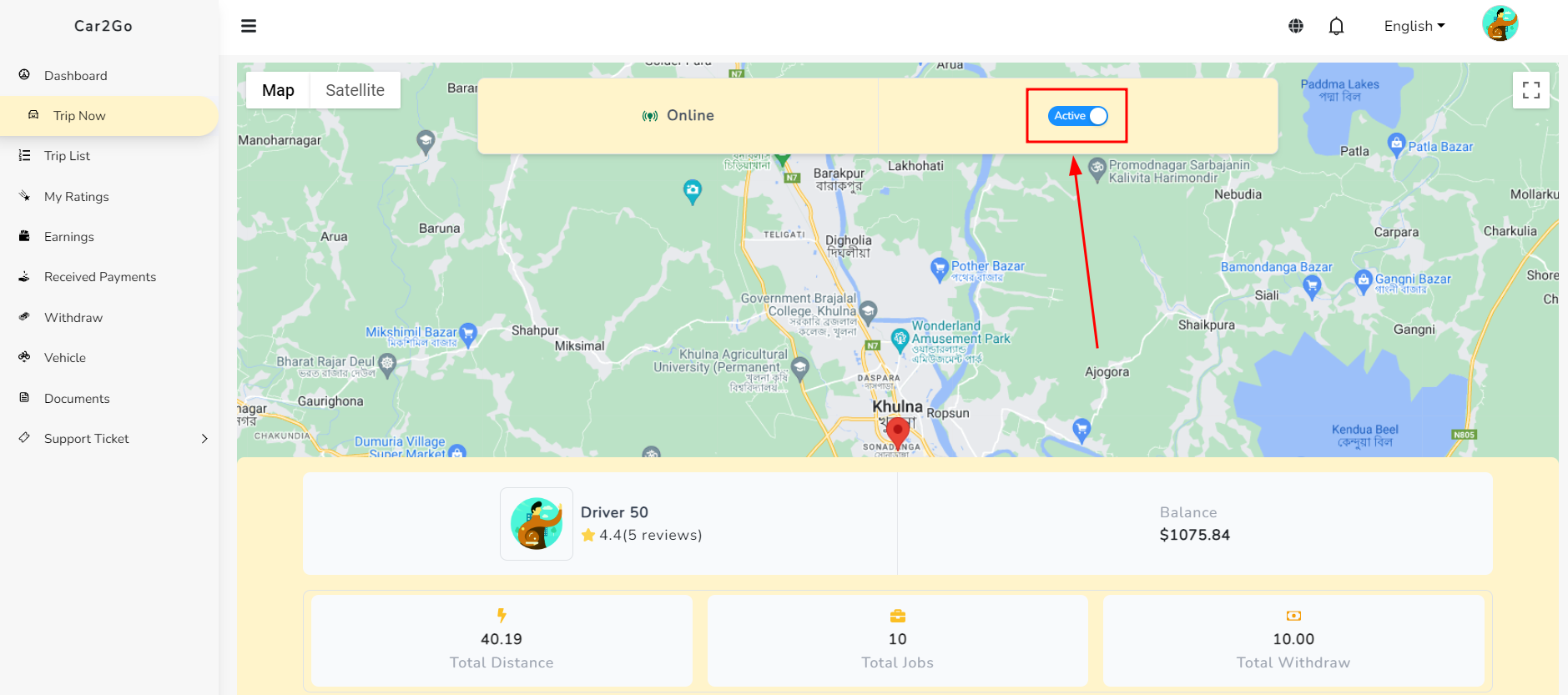This screenshot has height=695, width=1568.
Task: Click the Balance $1075.84 value
Action: point(1195,535)
